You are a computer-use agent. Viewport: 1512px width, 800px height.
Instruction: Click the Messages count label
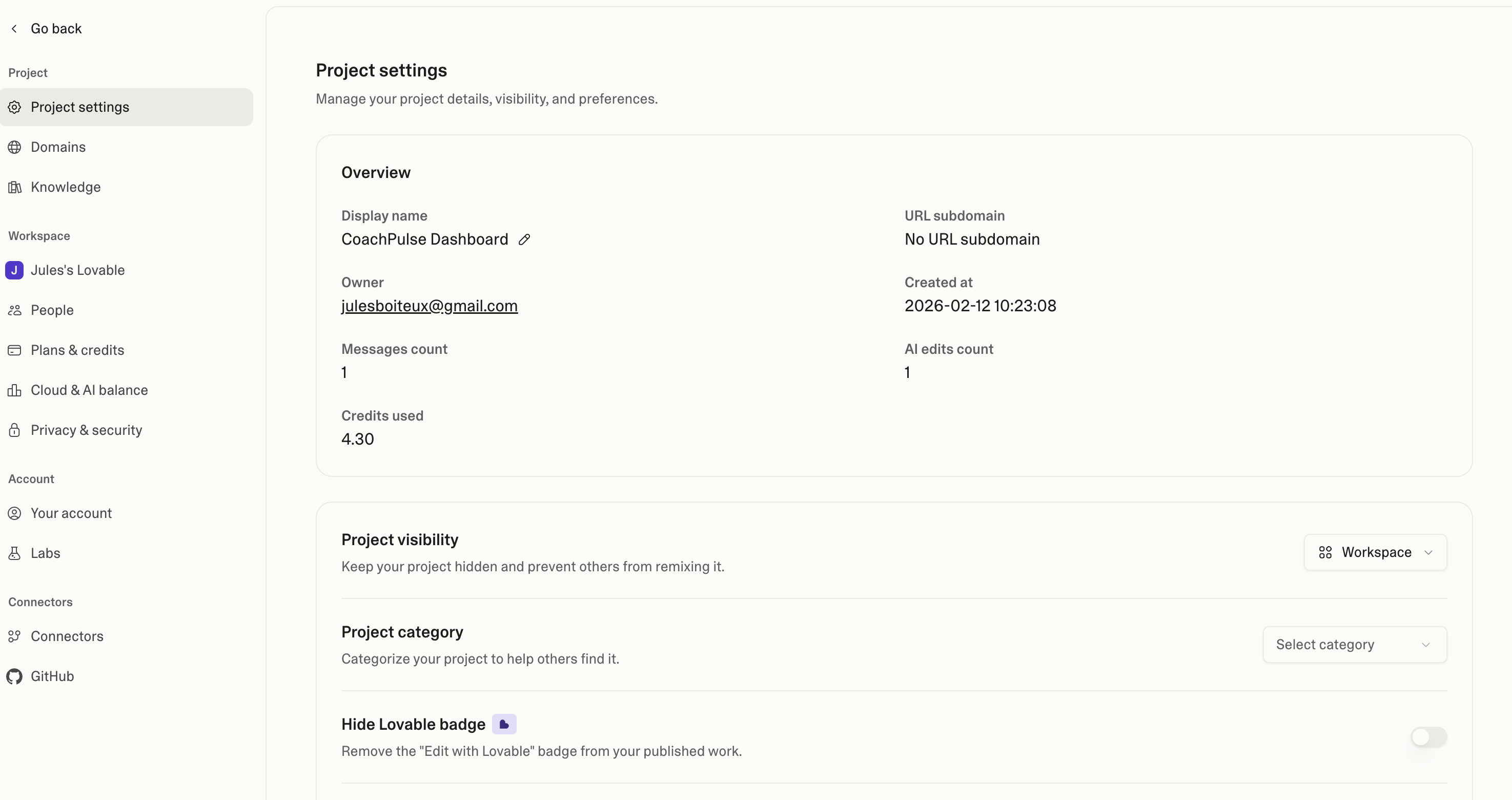(x=394, y=349)
